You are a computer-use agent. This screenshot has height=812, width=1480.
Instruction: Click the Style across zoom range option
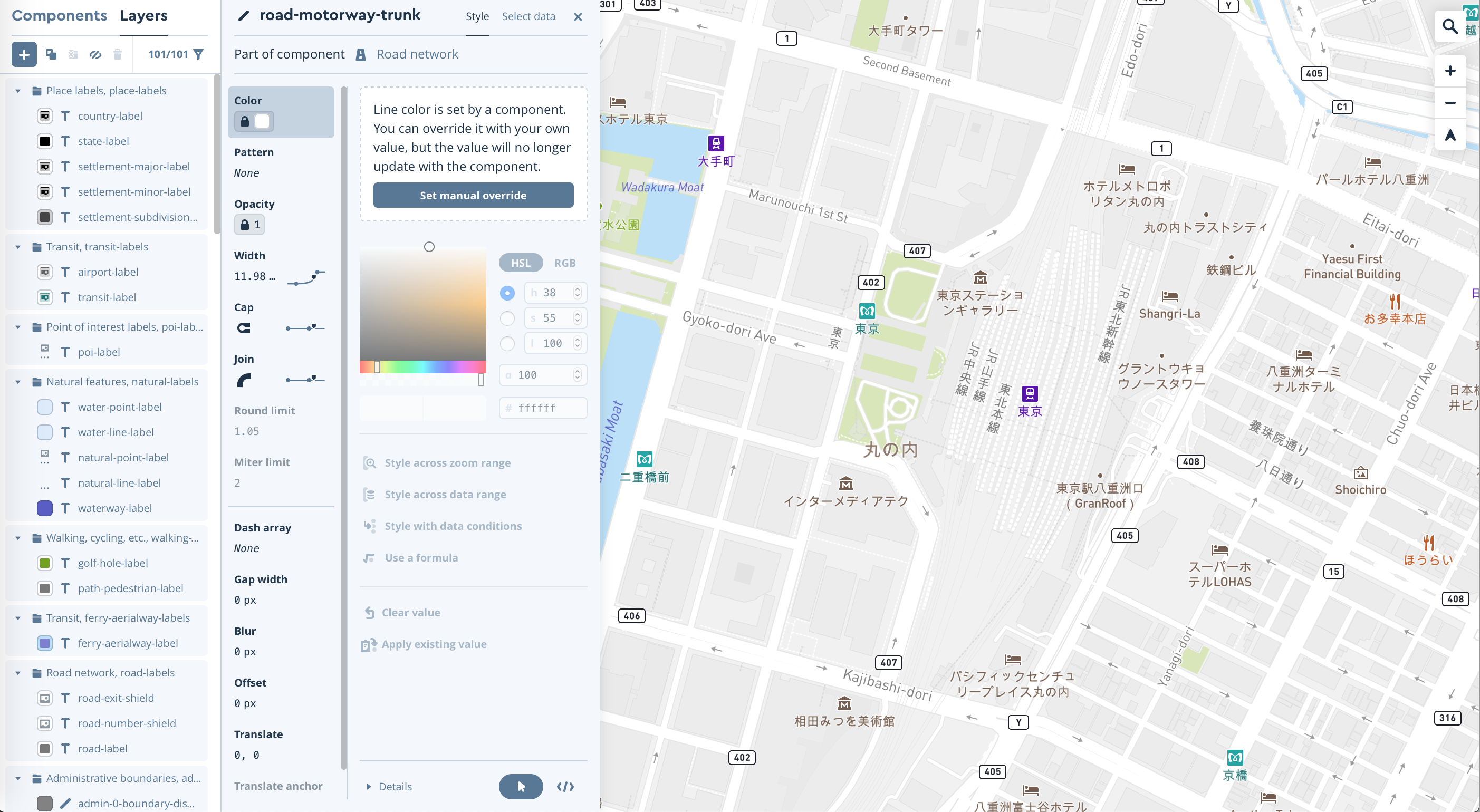coord(448,462)
